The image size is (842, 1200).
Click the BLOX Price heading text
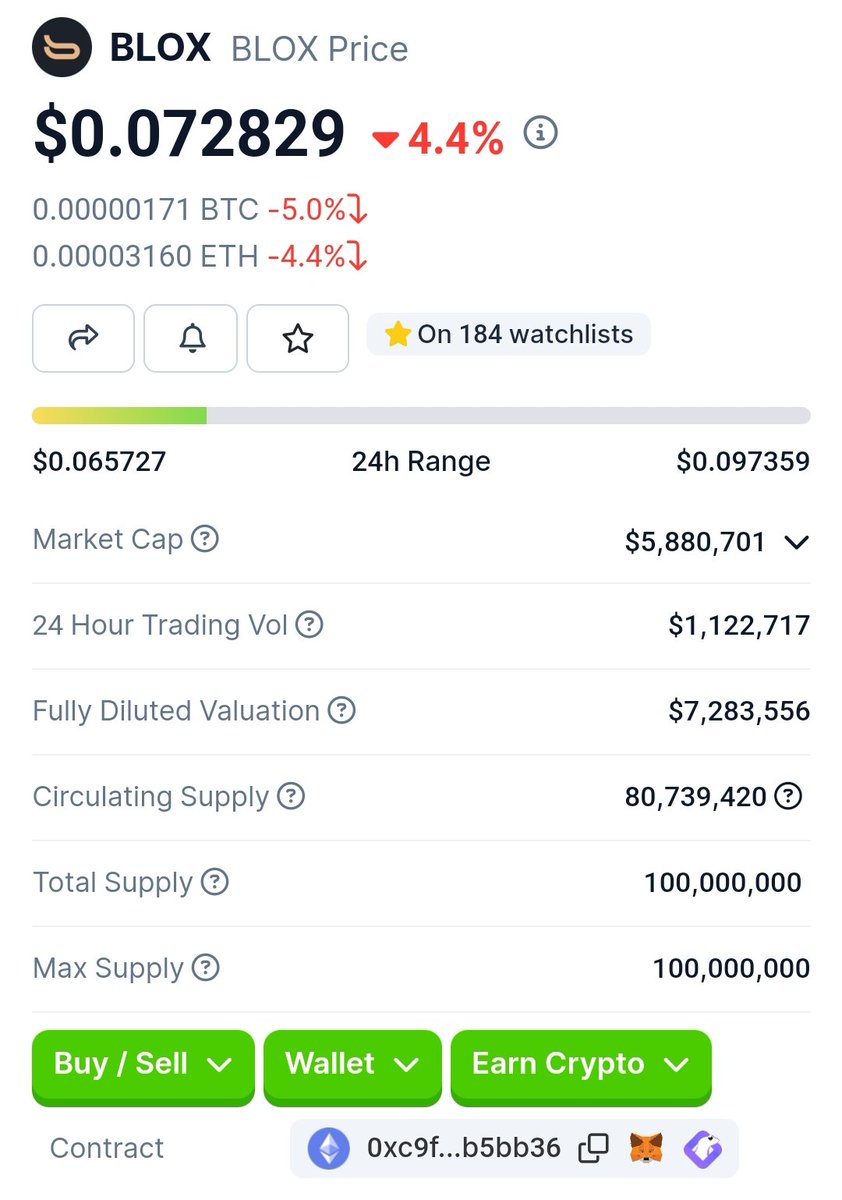(x=320, y=49)
